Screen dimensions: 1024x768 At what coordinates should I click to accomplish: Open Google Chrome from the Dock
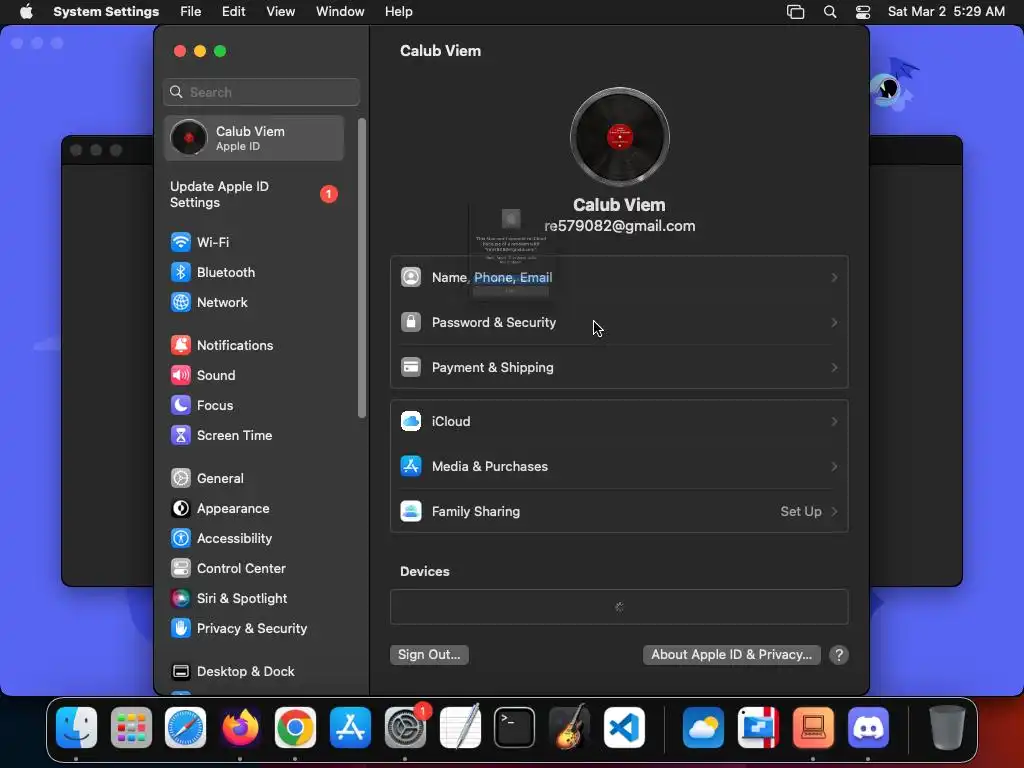(x=295, y=728)
